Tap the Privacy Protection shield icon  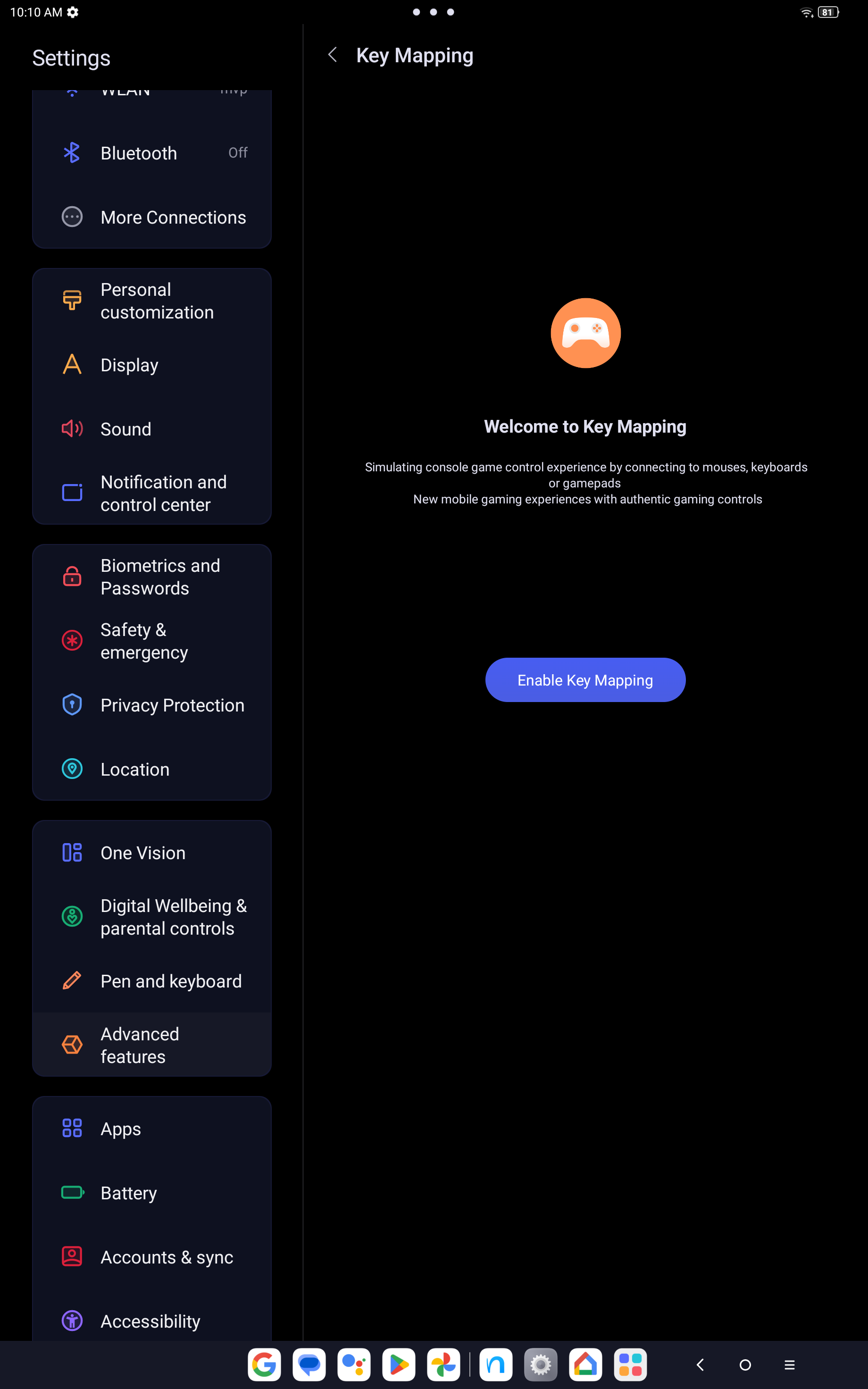click(72, 704)
